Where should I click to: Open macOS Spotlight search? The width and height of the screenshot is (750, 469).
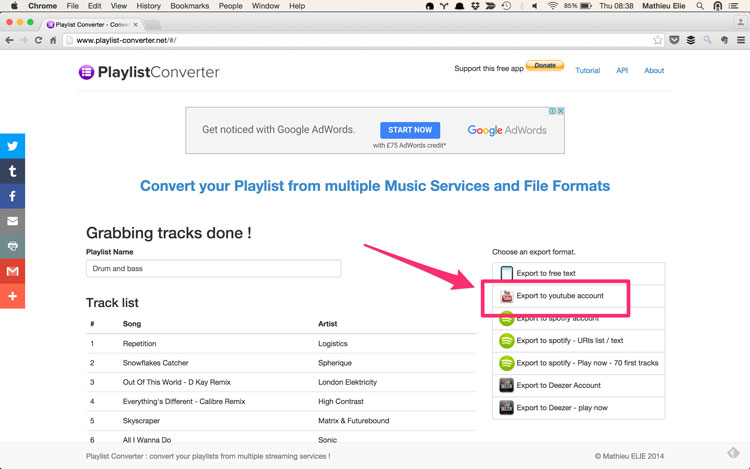click(700, 6)
